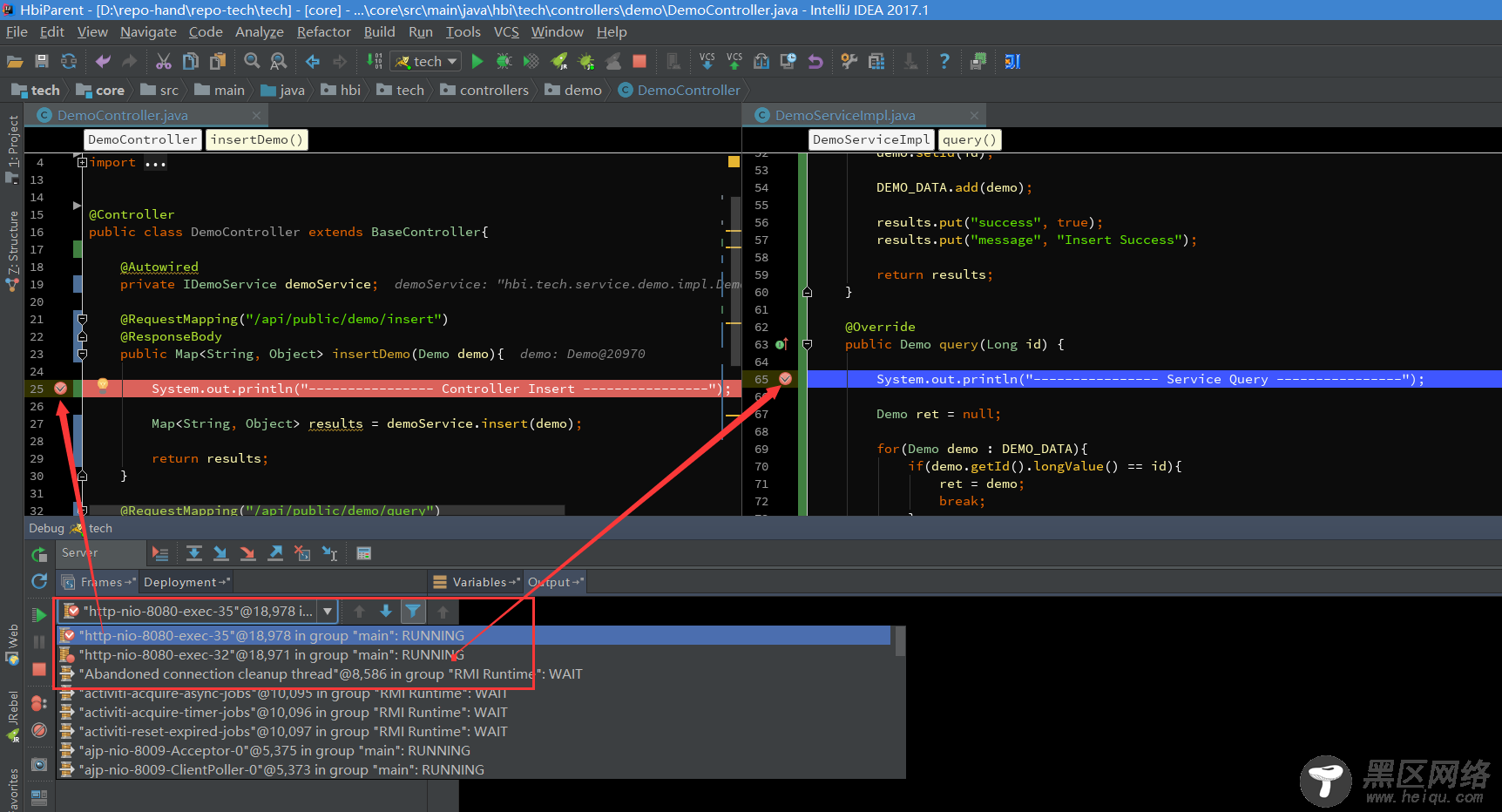1502x812 pixels.
Task: Click Show Execution Point in debug toolbar
Action: point(160,553)
